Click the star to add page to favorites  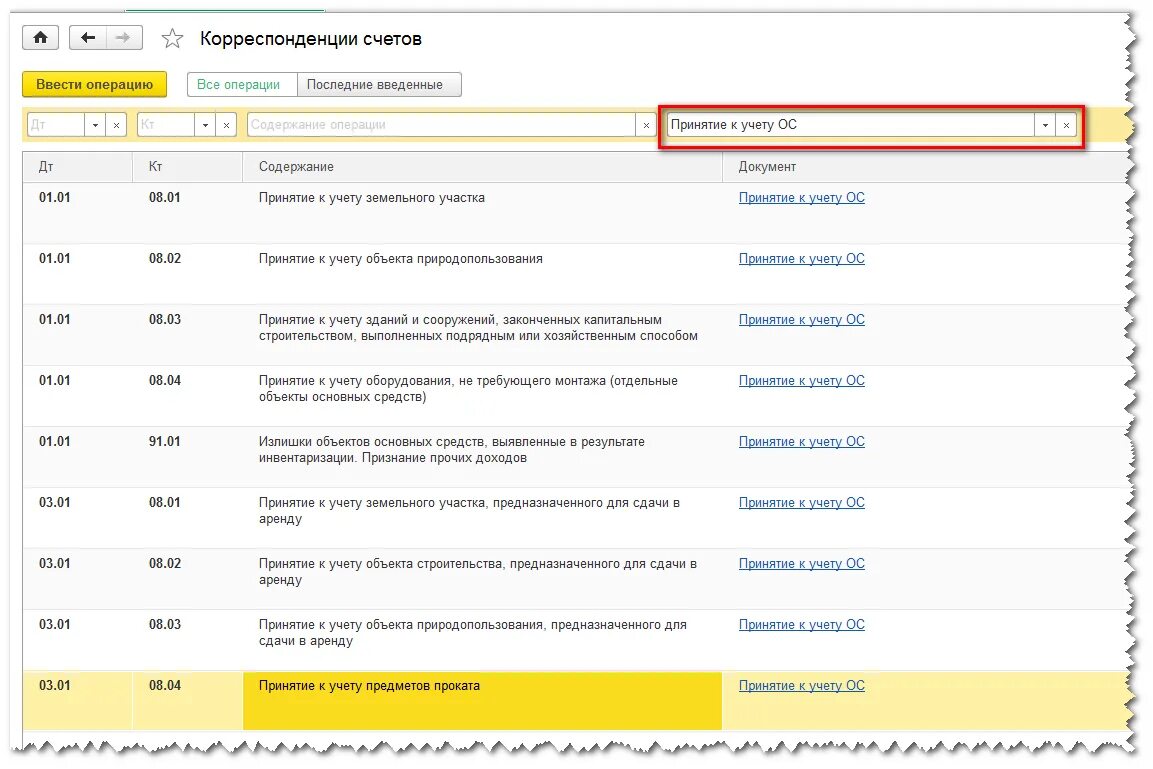(172, 37)
